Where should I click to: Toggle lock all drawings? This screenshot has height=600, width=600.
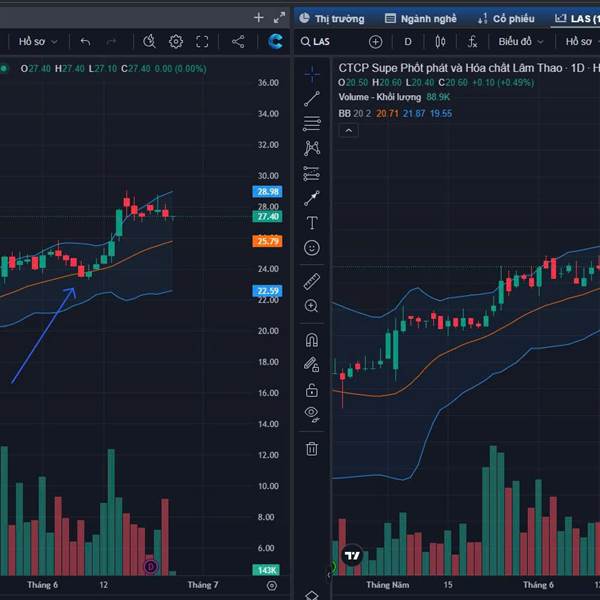pos(312,390)
